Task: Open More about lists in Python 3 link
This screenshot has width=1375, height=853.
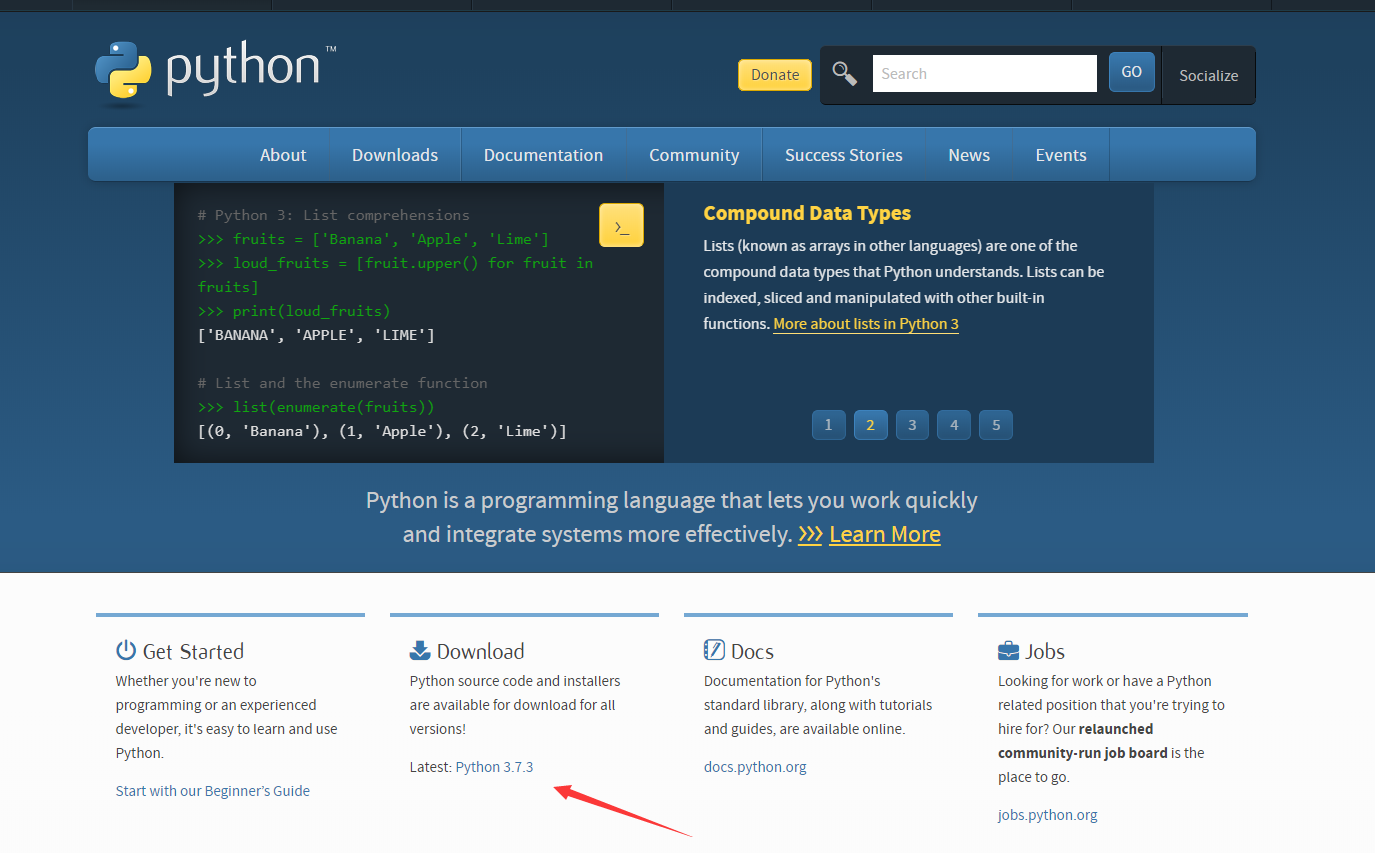Action: [866, 324]
